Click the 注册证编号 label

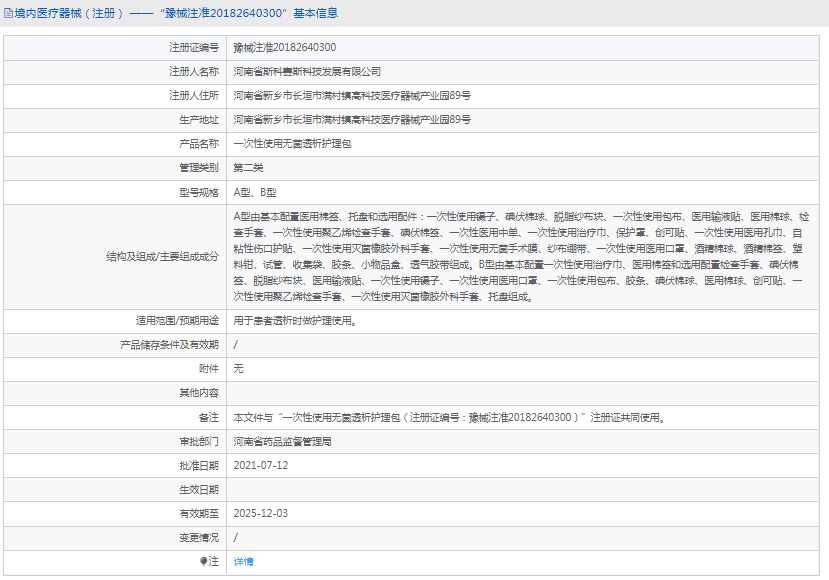[194, 48]
